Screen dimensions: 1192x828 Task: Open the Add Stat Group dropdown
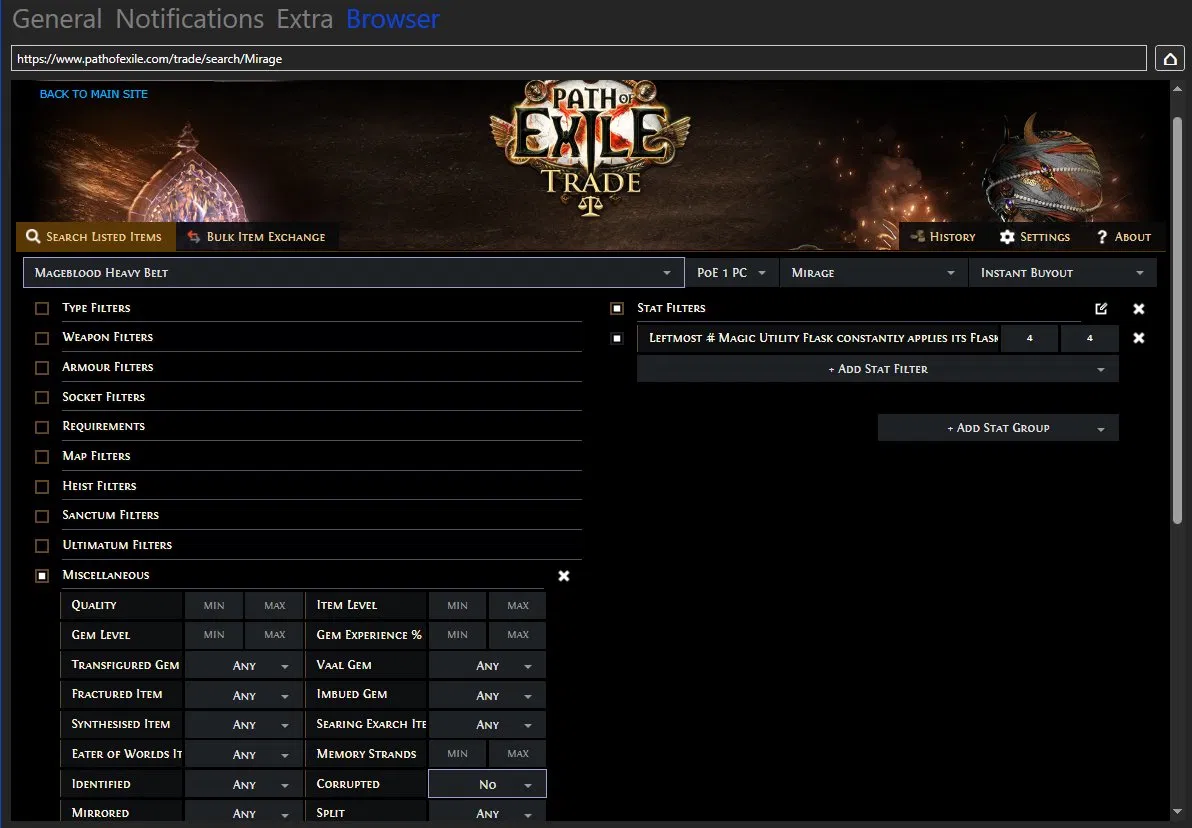(x=998, y=428)
